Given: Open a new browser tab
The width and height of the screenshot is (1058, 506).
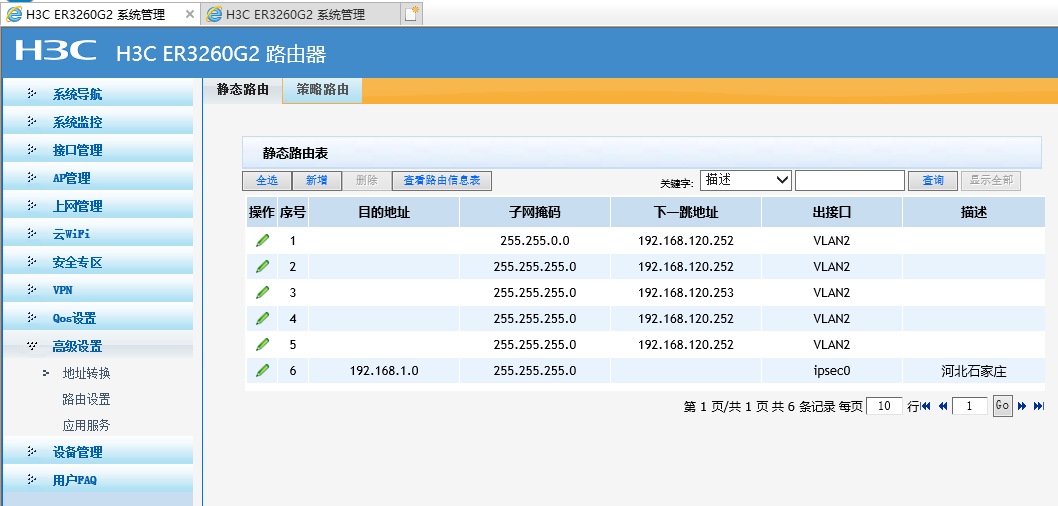Looking at the screenshot, I should point(412,14).
